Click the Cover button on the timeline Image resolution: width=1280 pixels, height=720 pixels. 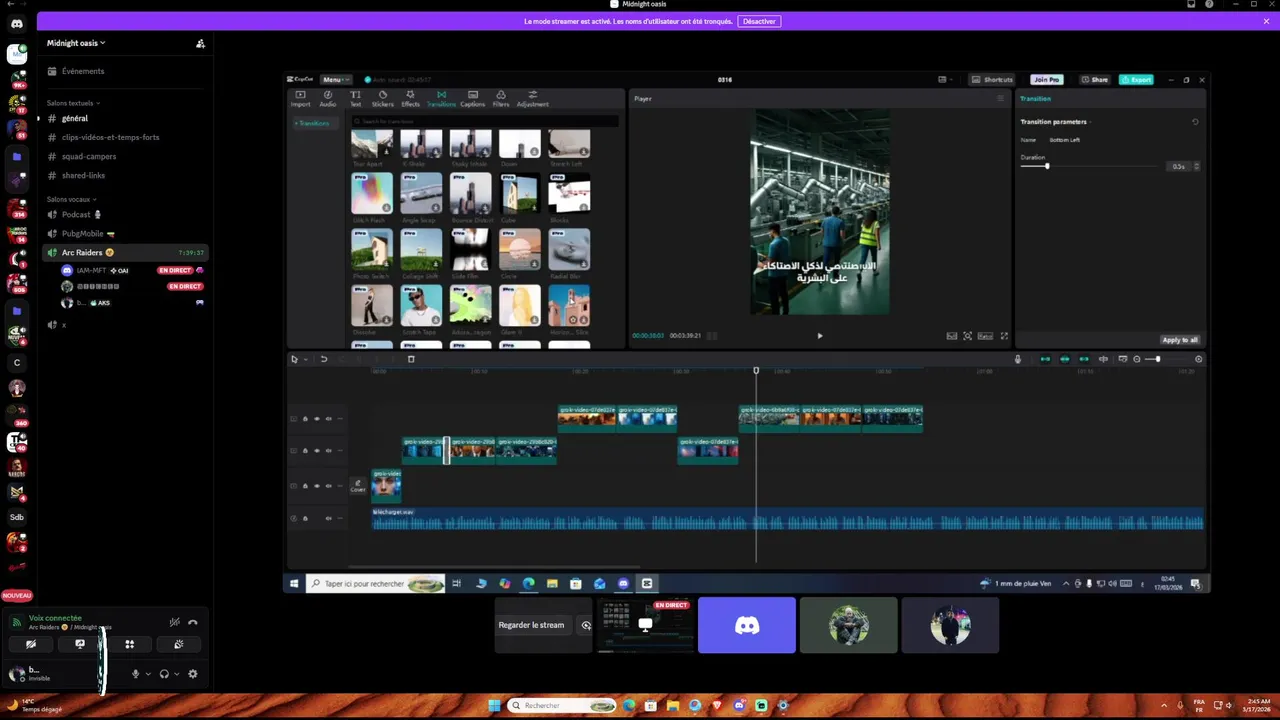tap(358, 486)
